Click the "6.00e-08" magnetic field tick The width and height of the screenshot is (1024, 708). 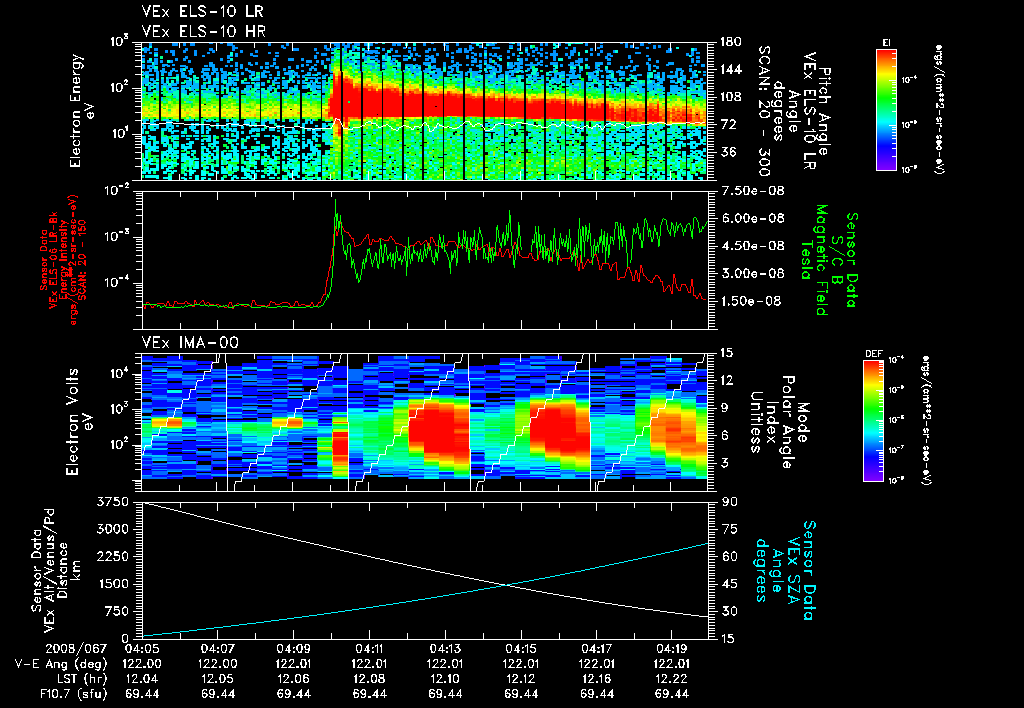[752, 218]
